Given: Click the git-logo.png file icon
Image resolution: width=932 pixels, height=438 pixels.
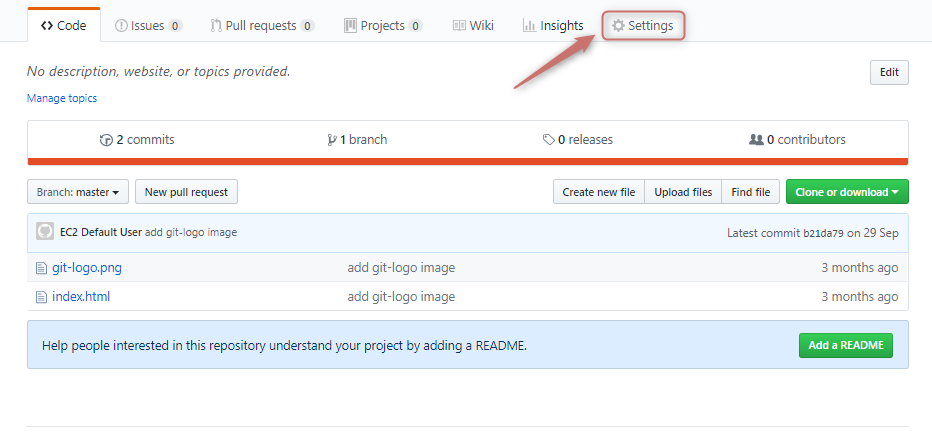Looking at the screenshot, I should (x=41, y=268).
